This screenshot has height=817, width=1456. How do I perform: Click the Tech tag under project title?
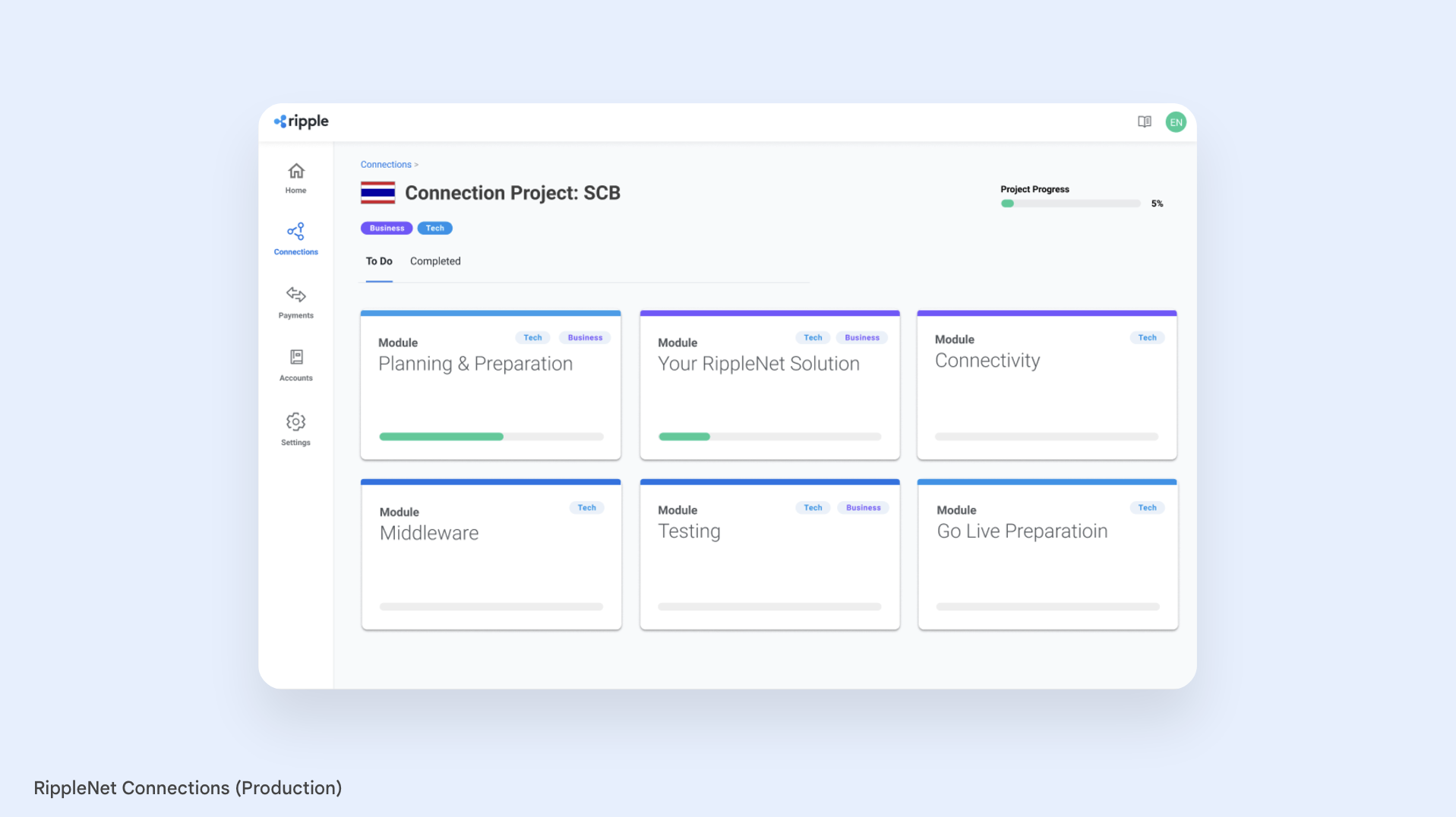coord(434,228)
